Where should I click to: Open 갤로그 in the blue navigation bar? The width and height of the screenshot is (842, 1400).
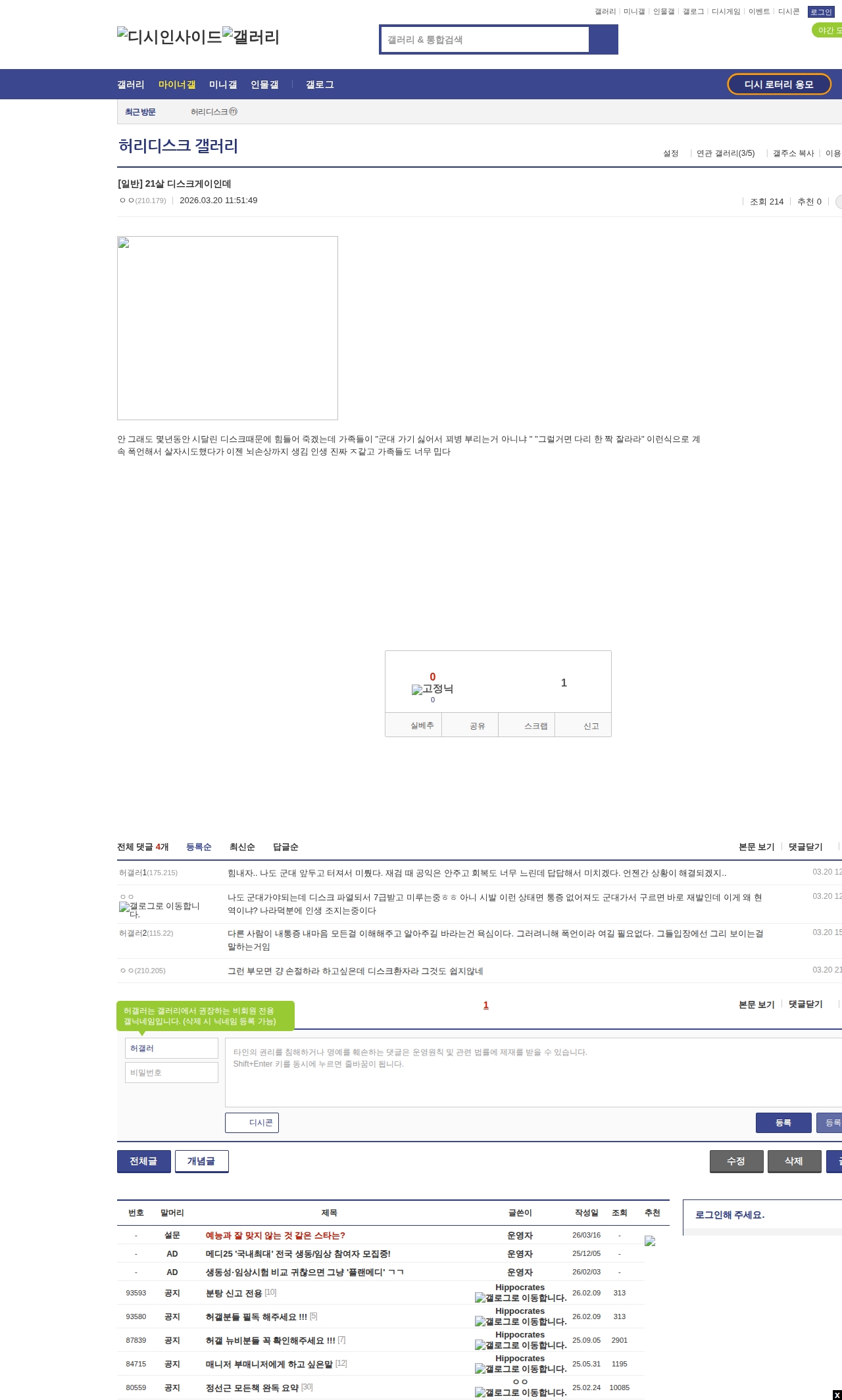pos(320,84)
